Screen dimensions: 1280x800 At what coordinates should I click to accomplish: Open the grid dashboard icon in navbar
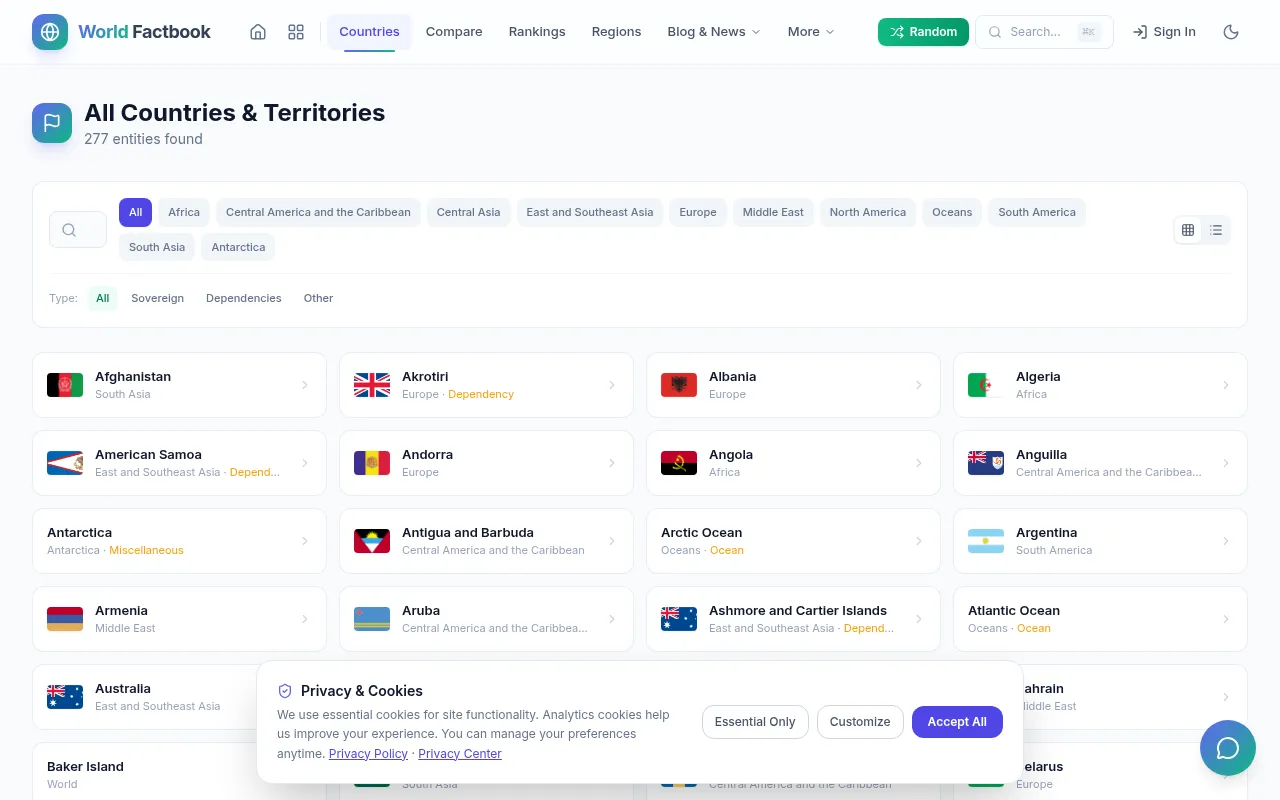tap(296, 32)
